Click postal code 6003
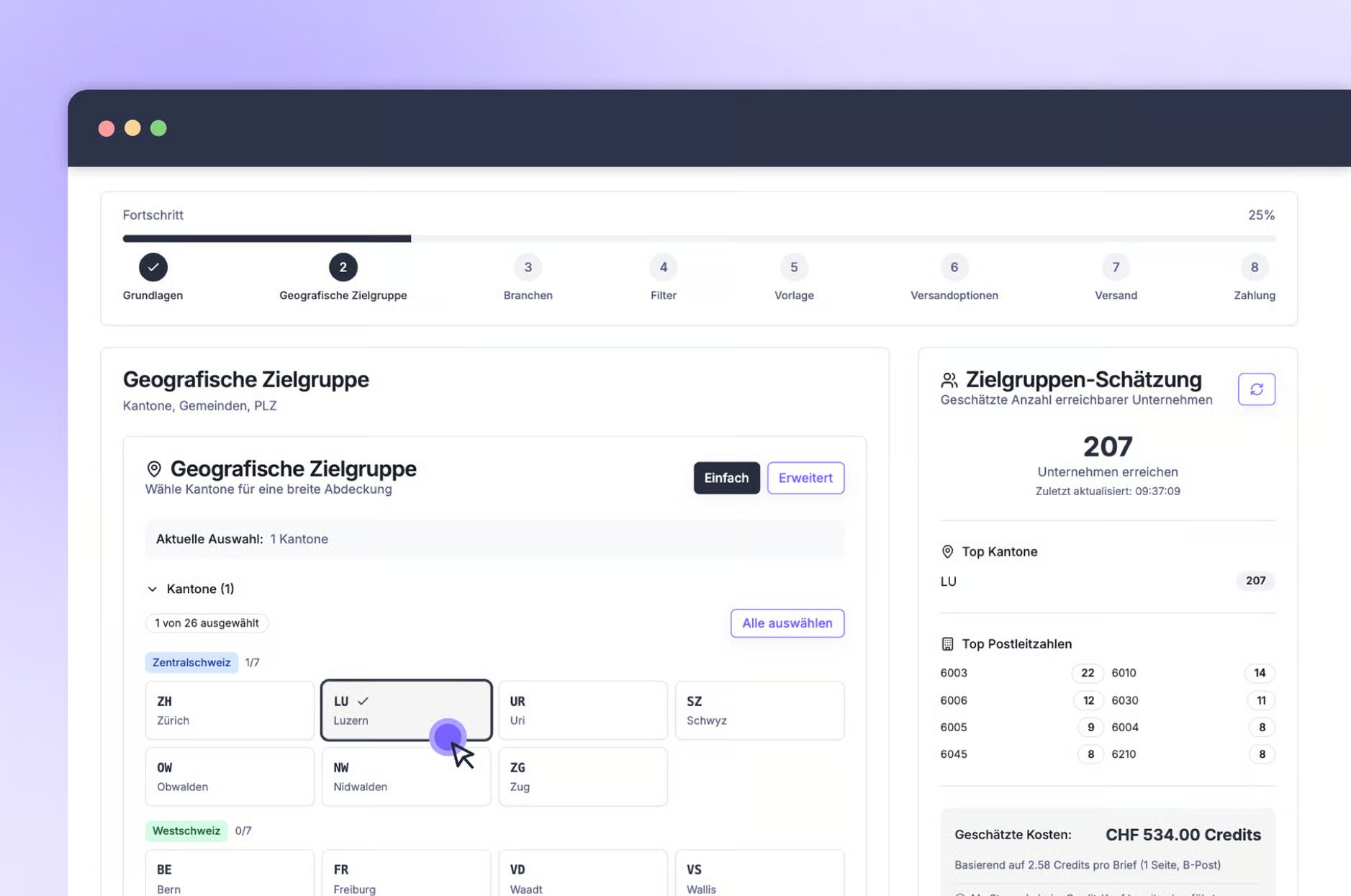 [x=954, y=673]
